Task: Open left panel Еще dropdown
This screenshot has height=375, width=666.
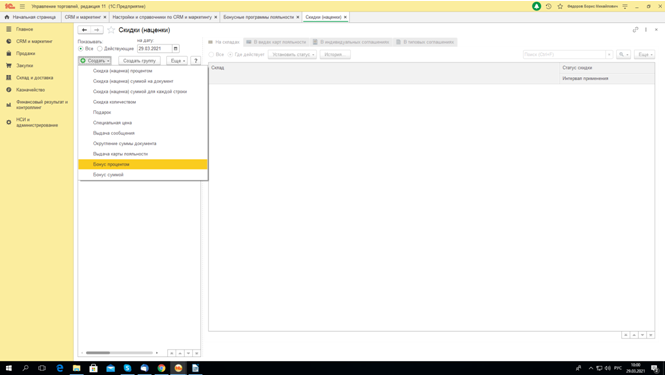Action: [x=177, y=61]
